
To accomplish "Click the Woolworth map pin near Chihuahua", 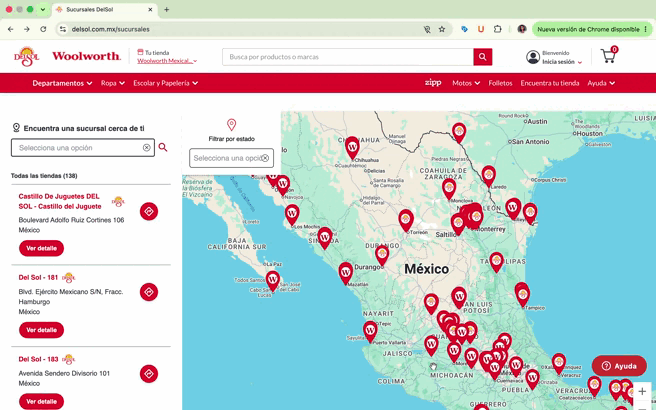I will click(x=352, y=147).
